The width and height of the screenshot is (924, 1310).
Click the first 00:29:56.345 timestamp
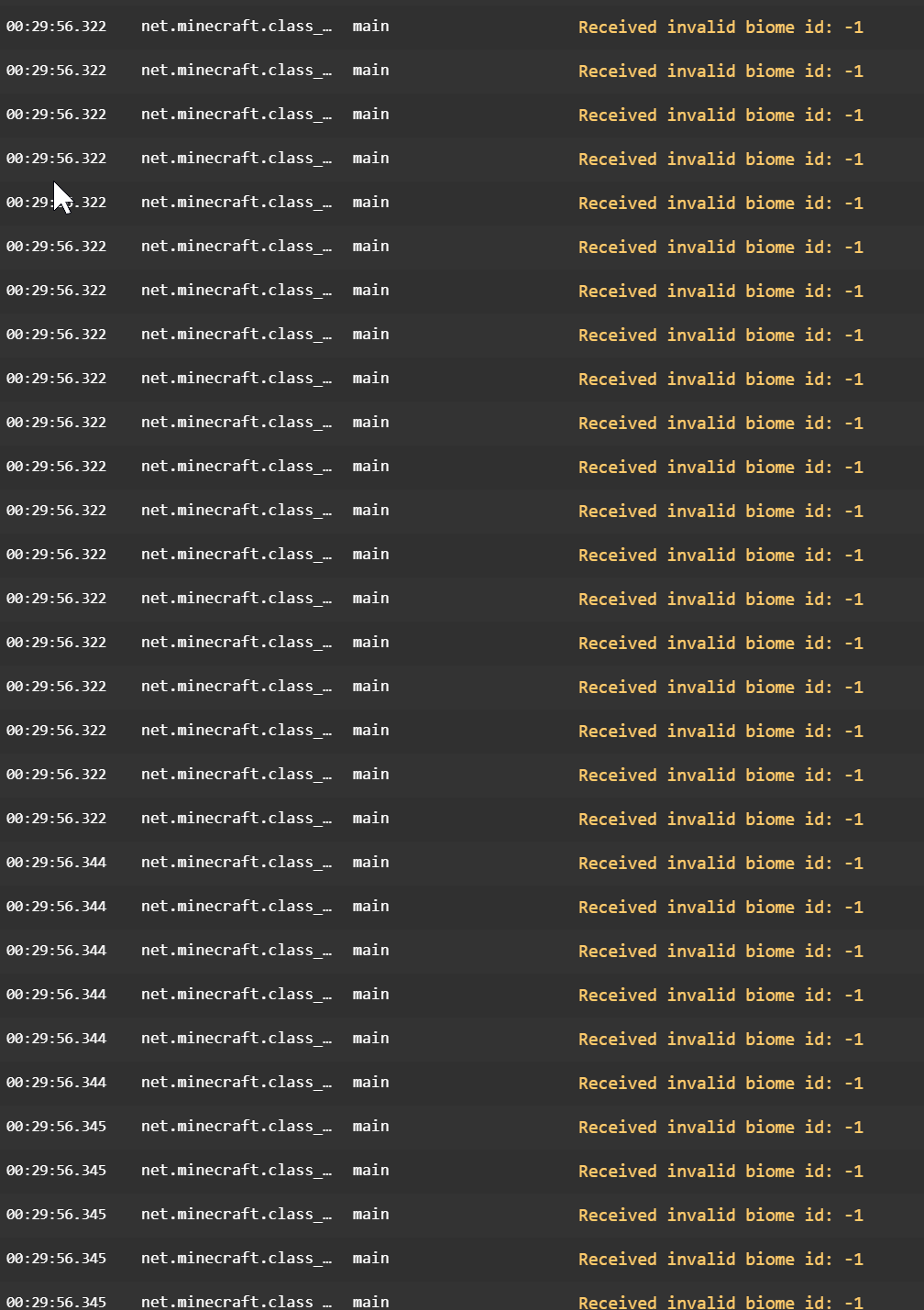click(56, 1127)
